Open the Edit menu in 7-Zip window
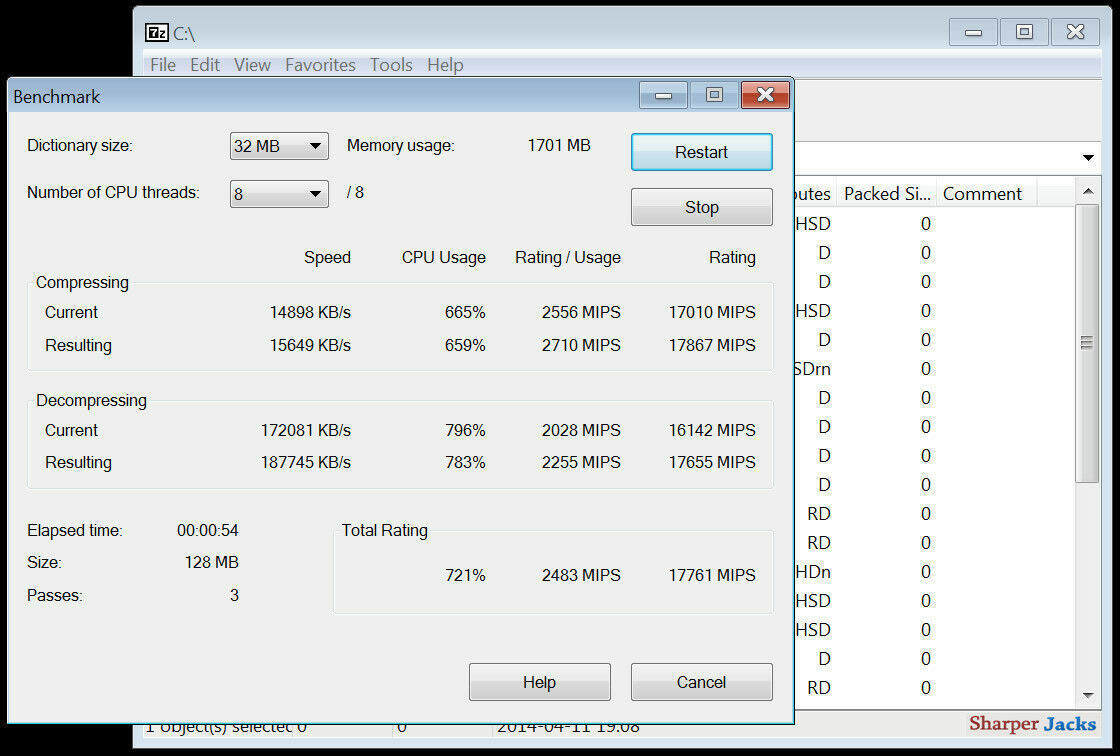The width and height of the screenshot is (1120, 756). click(205, 65)
